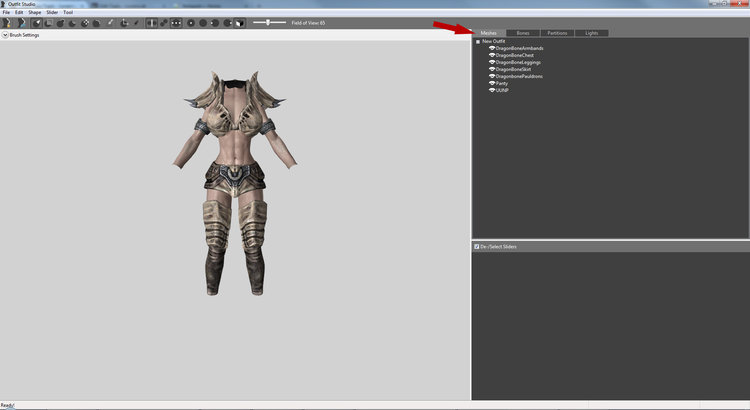This screenshot has width=750, height=410.
Task: Click the white cube toolbar icon
Action: pyautogui.click(x=240, y=23)
